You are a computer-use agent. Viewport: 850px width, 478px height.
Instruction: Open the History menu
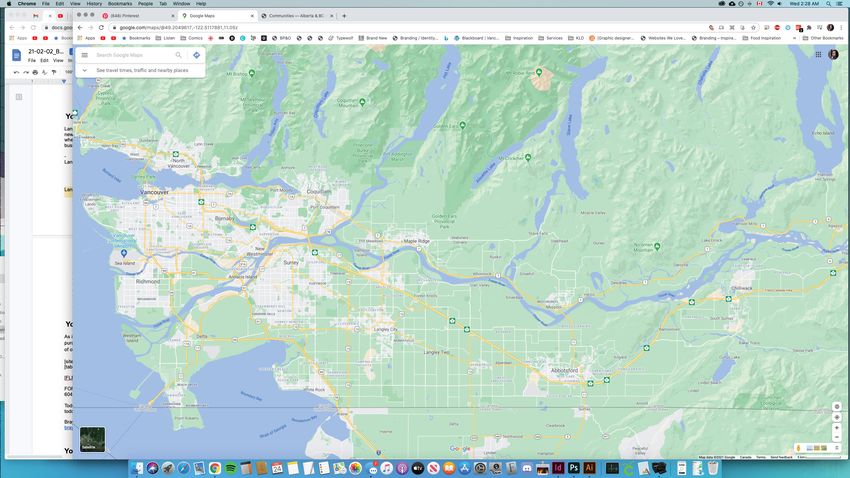pos(94,3)
